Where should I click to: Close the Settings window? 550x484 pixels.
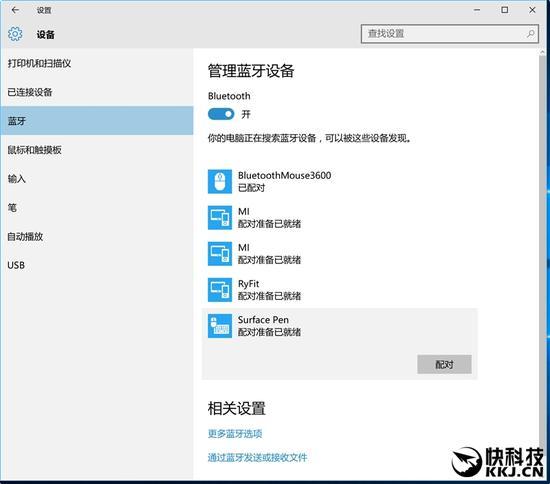coord(532,10)
